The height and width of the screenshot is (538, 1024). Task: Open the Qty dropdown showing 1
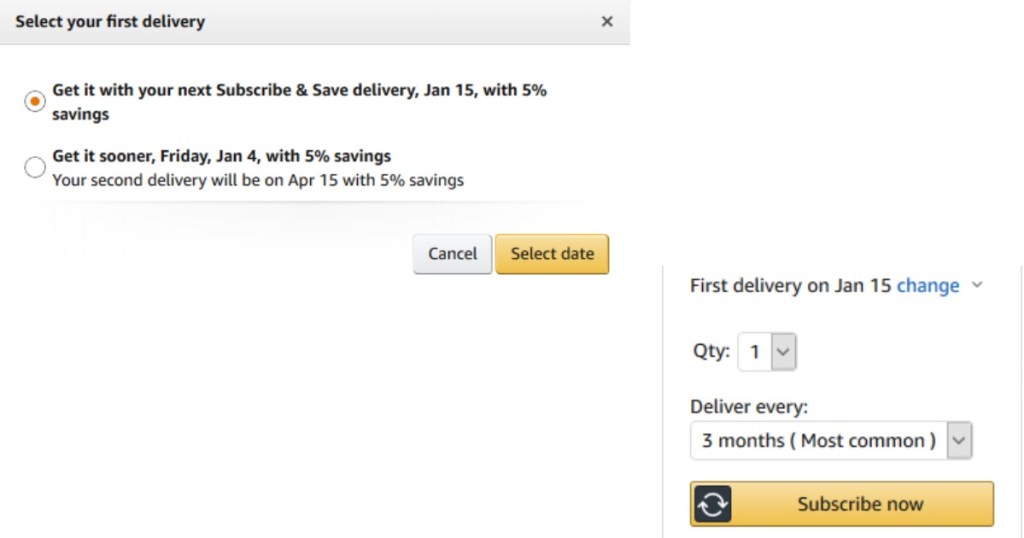click(756, 352)
